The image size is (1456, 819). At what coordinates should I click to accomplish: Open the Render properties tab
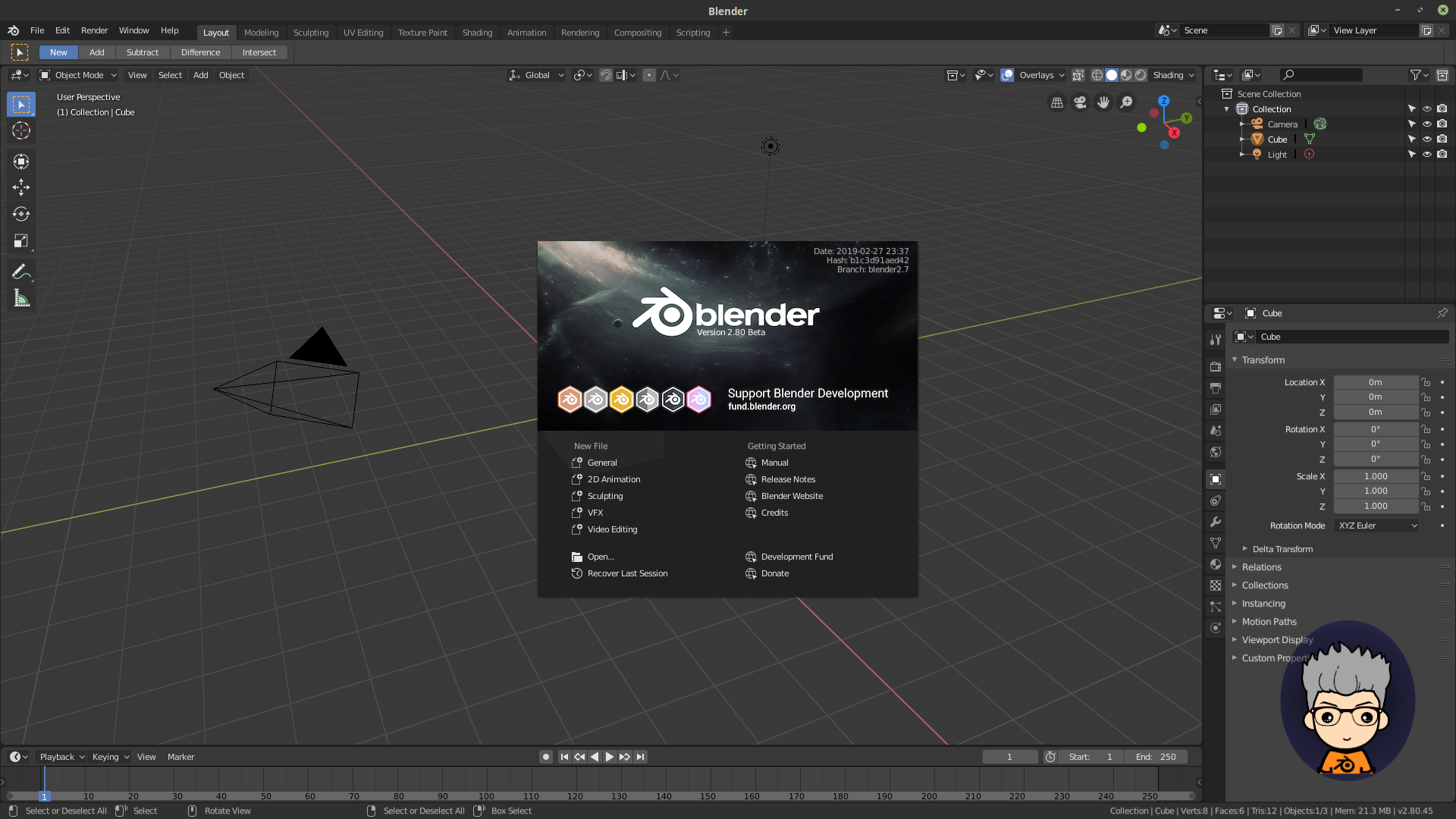click(1216, 367)
